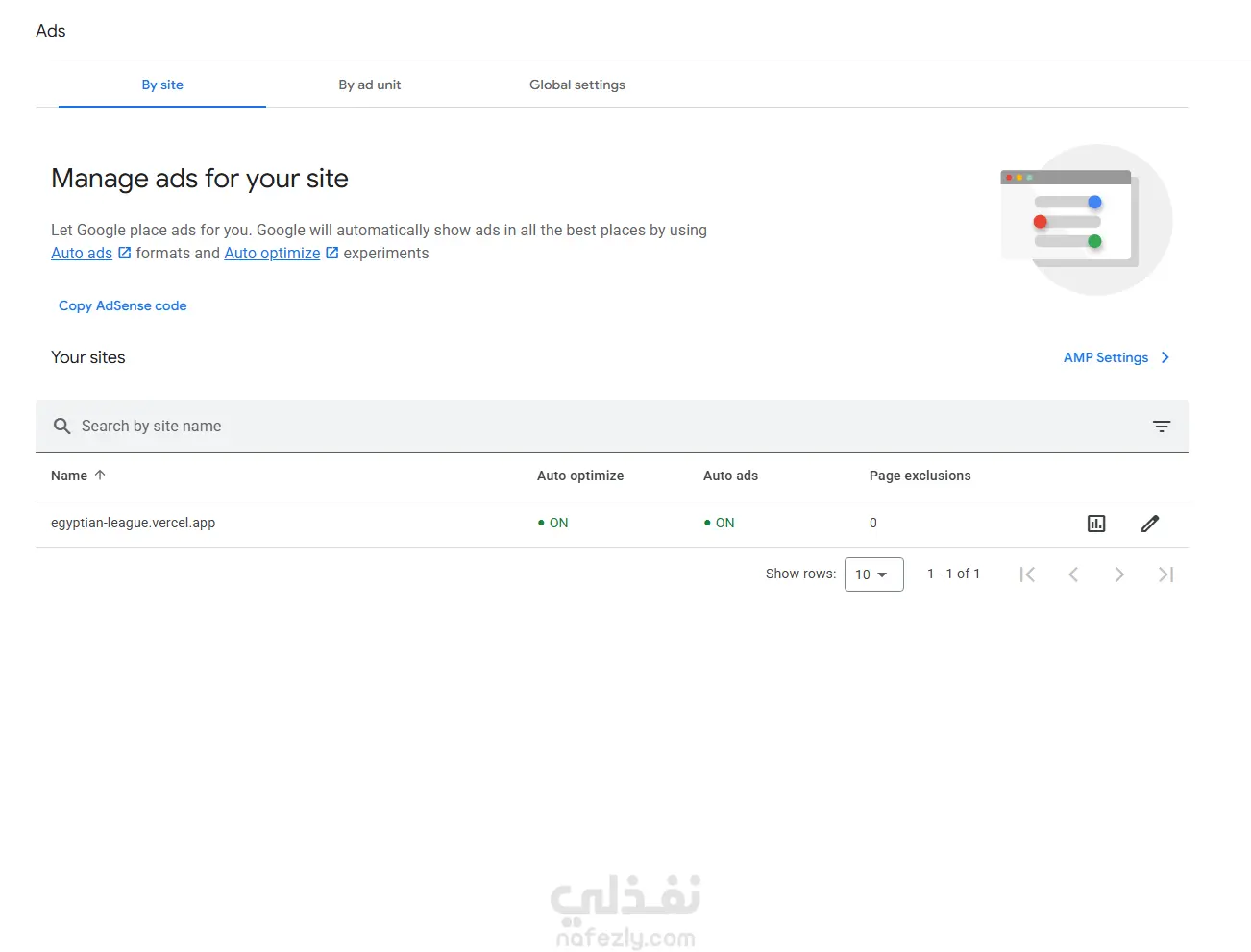Click the 'Your sites' heading
Screen dimensions: 1251x952
coord(88,357)
